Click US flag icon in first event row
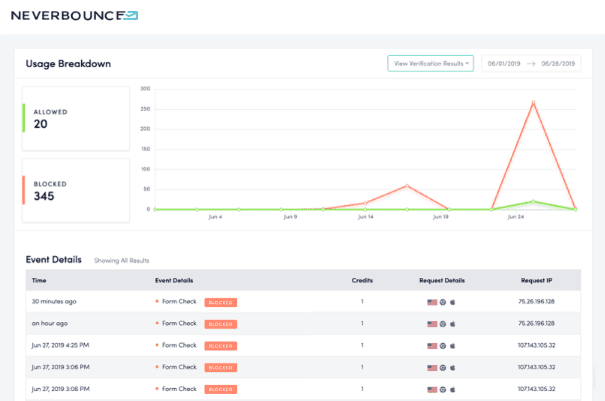The image size is (605, 401). coord(432,301)
